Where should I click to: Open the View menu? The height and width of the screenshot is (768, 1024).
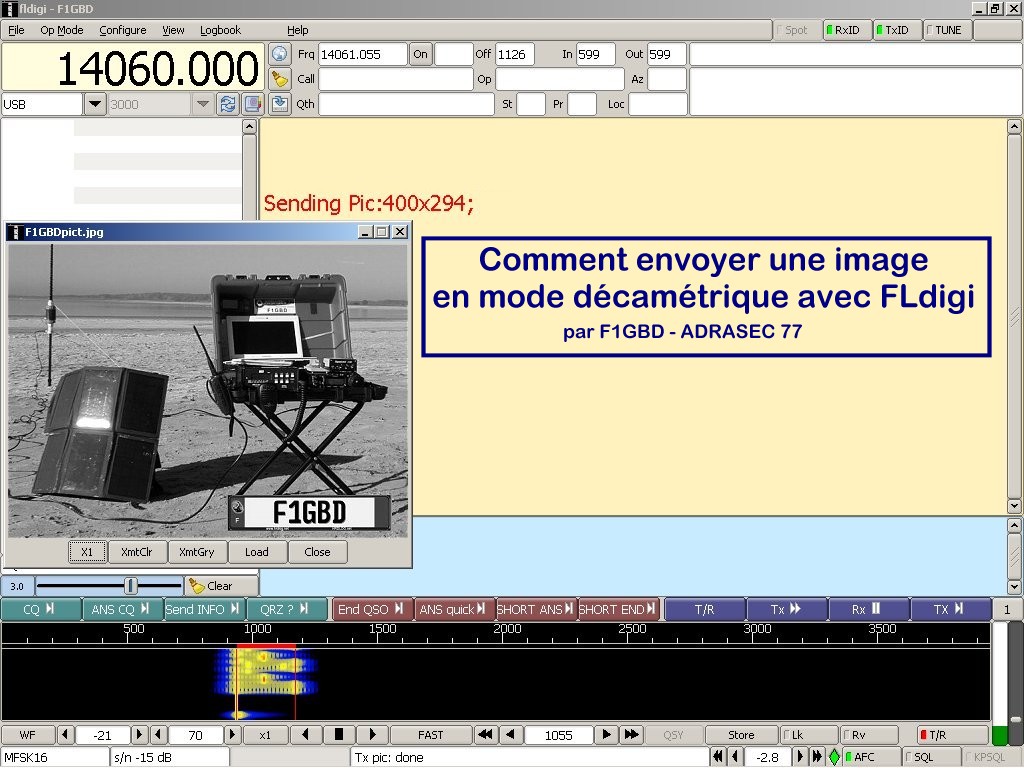pyautogui.click(x=173, y=30)
